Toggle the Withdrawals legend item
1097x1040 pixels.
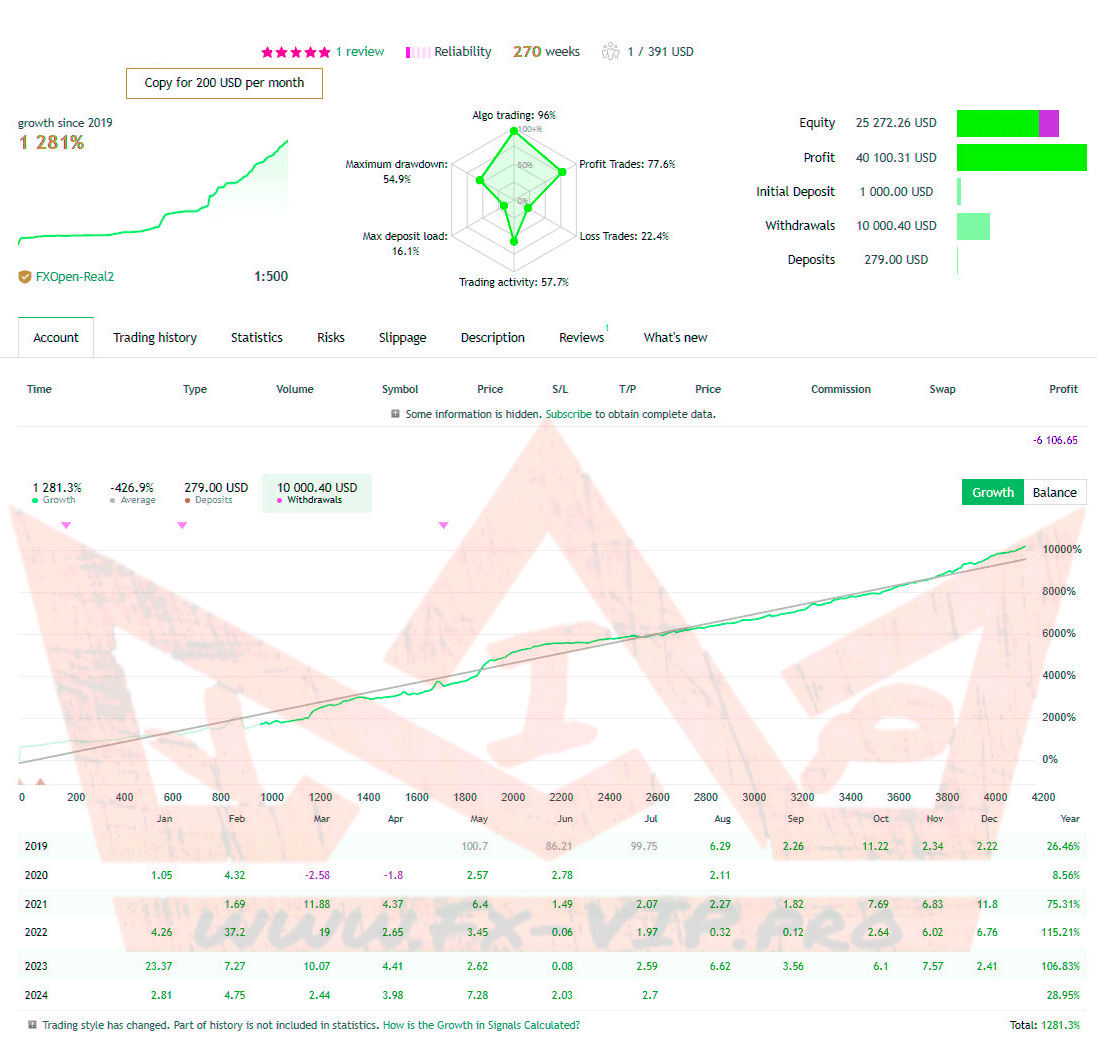coord(316,493)
